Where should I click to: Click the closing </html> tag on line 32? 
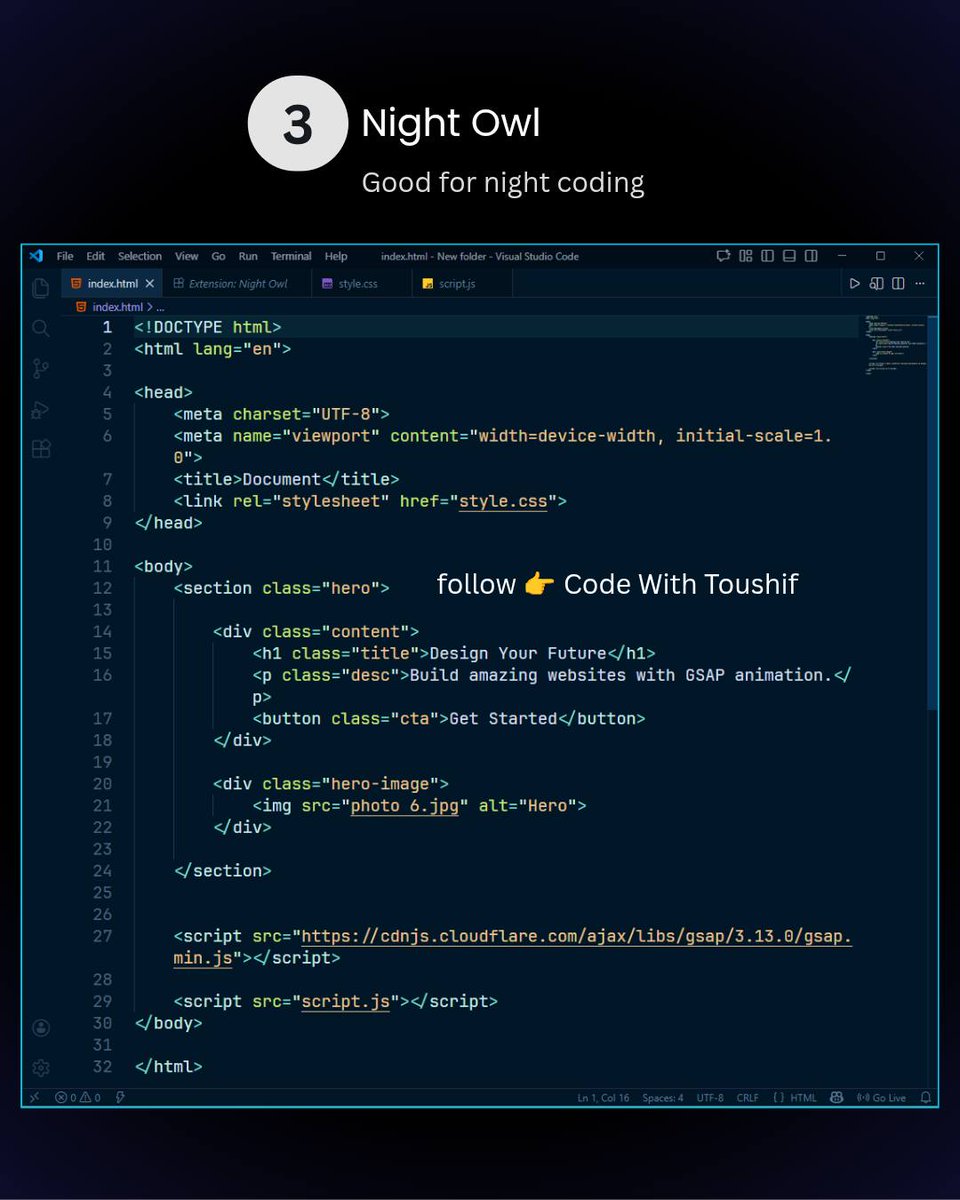click(168, 1066)
